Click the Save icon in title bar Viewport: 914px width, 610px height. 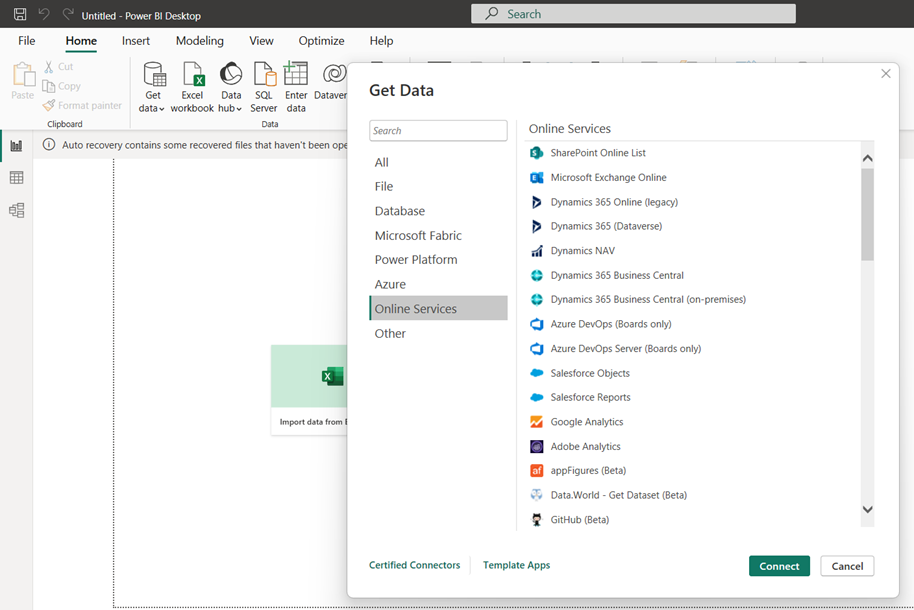tap(20, 14)
